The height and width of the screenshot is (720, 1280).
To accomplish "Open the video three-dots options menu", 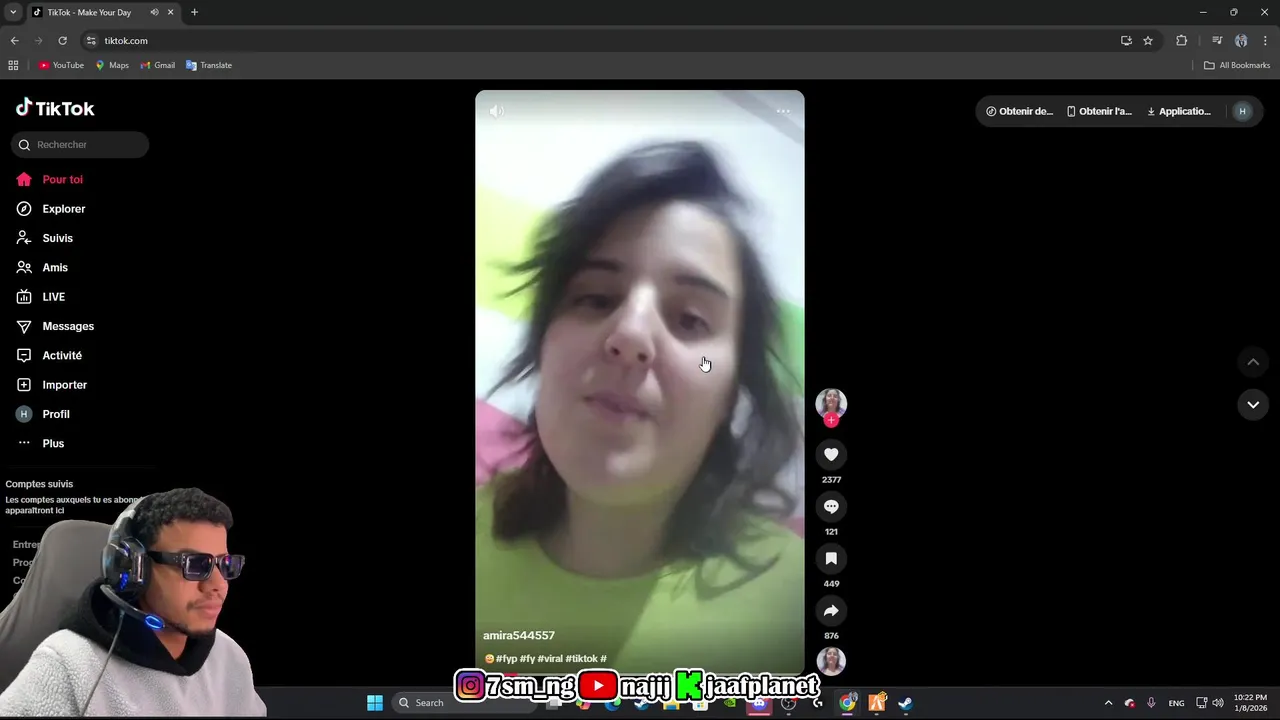I will [x=783, y=111].
